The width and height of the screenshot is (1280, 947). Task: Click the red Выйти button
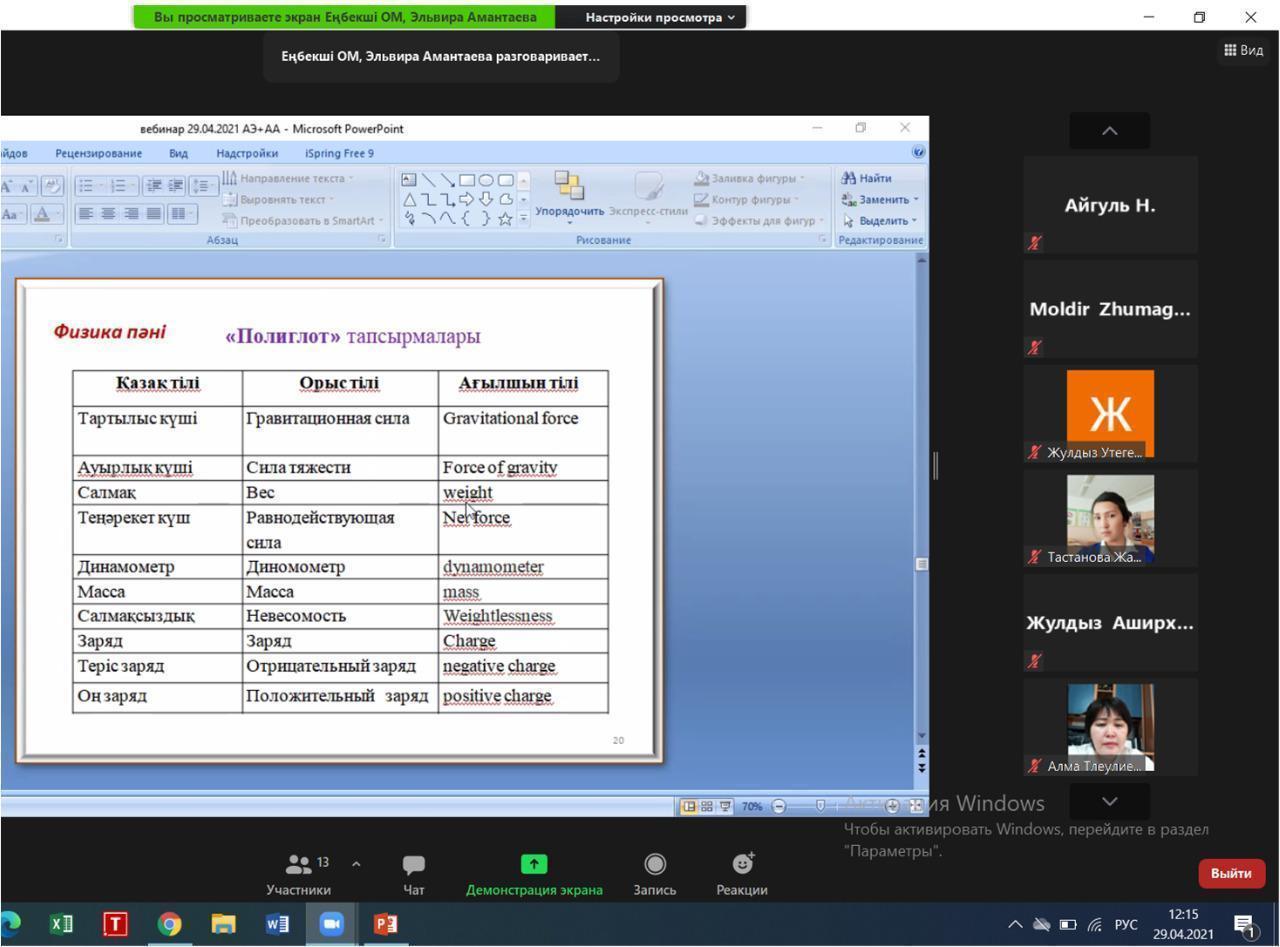point(1231,873)
